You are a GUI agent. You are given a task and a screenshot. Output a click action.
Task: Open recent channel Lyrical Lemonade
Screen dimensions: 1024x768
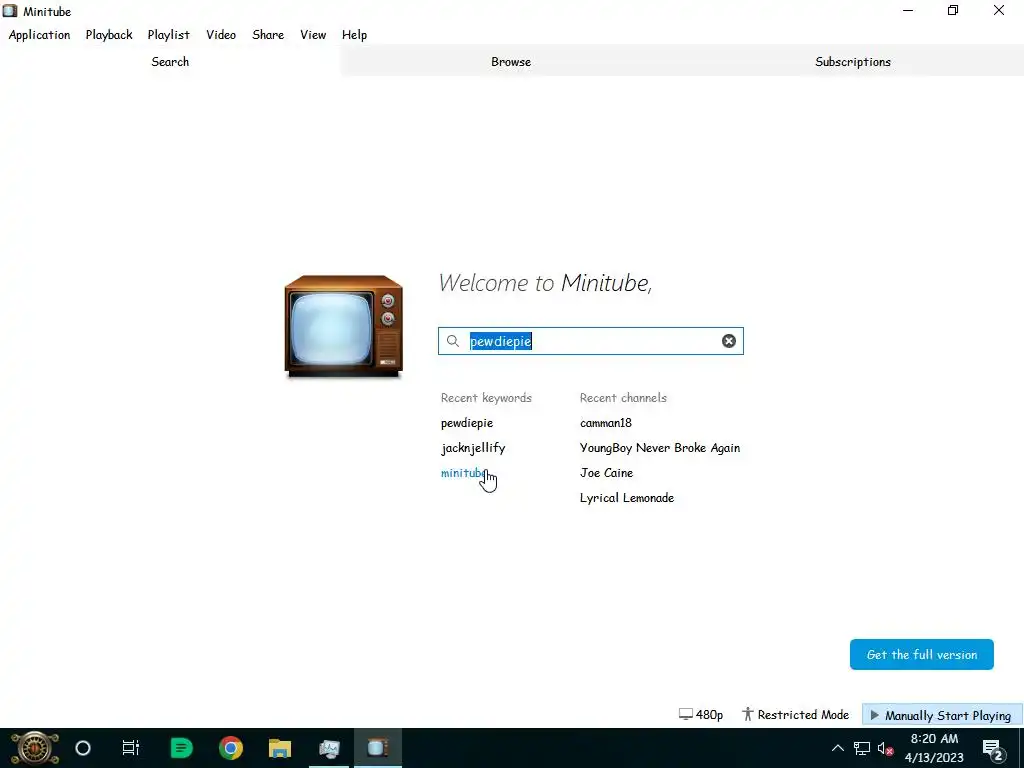pyautogui.click(x=626, y=498)
